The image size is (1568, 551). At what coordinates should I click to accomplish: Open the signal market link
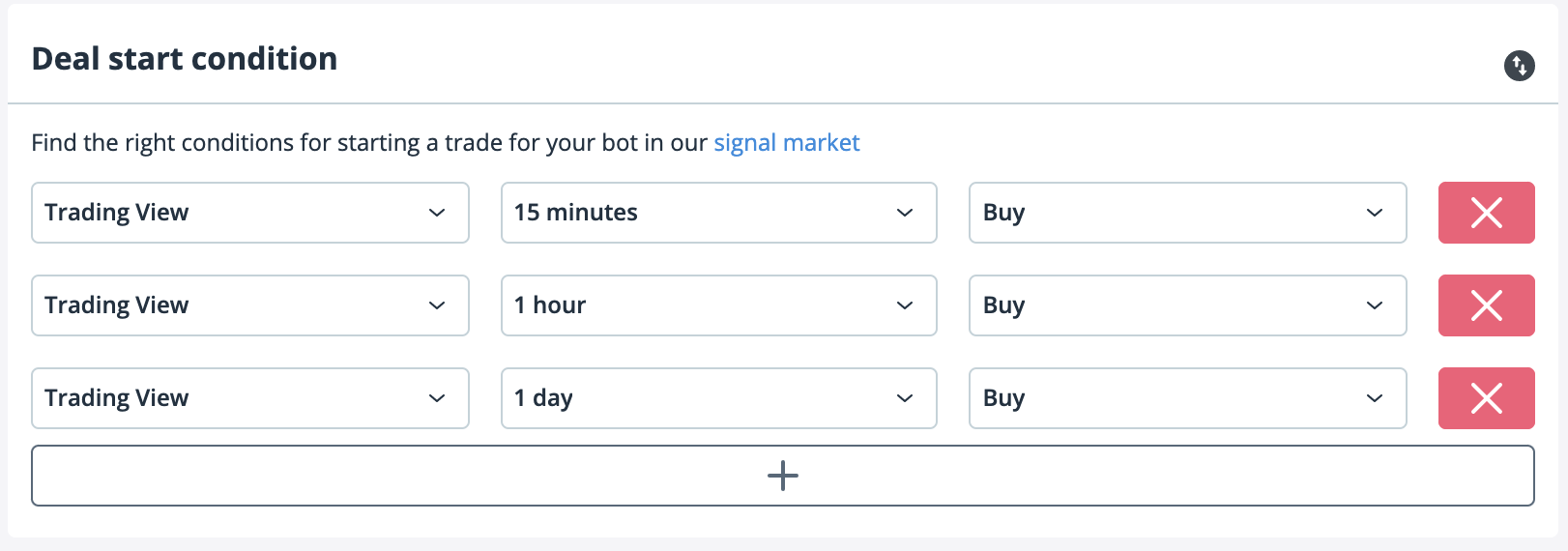pyautogui.click(x=786, y=143)
